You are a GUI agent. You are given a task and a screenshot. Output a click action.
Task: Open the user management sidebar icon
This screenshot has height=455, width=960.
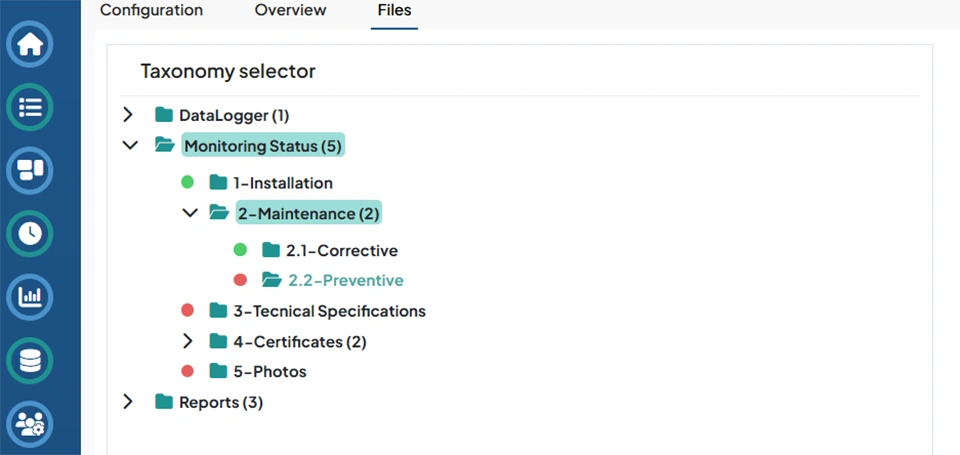[30, 423]
